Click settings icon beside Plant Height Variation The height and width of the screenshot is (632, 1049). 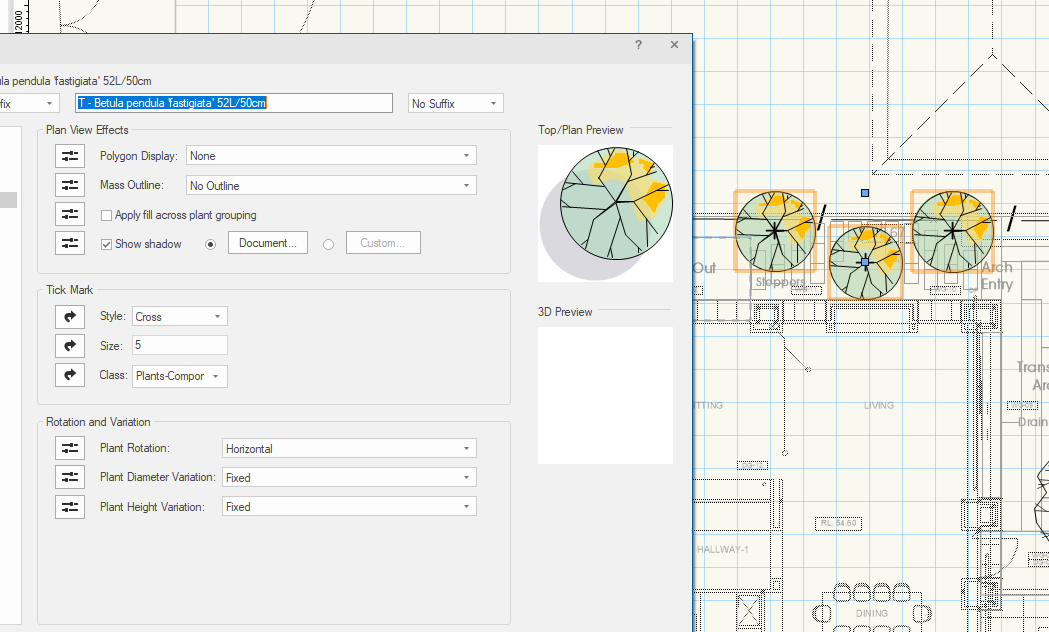click(69, 507)
